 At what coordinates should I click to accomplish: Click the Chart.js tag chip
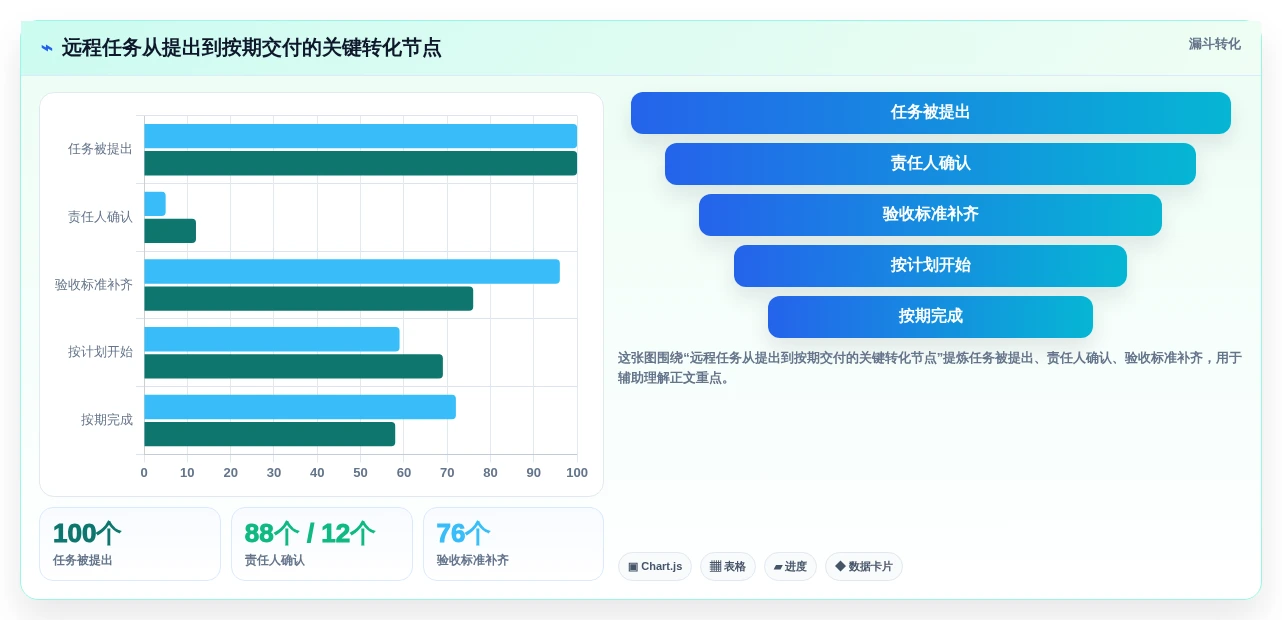pos(655,567)
